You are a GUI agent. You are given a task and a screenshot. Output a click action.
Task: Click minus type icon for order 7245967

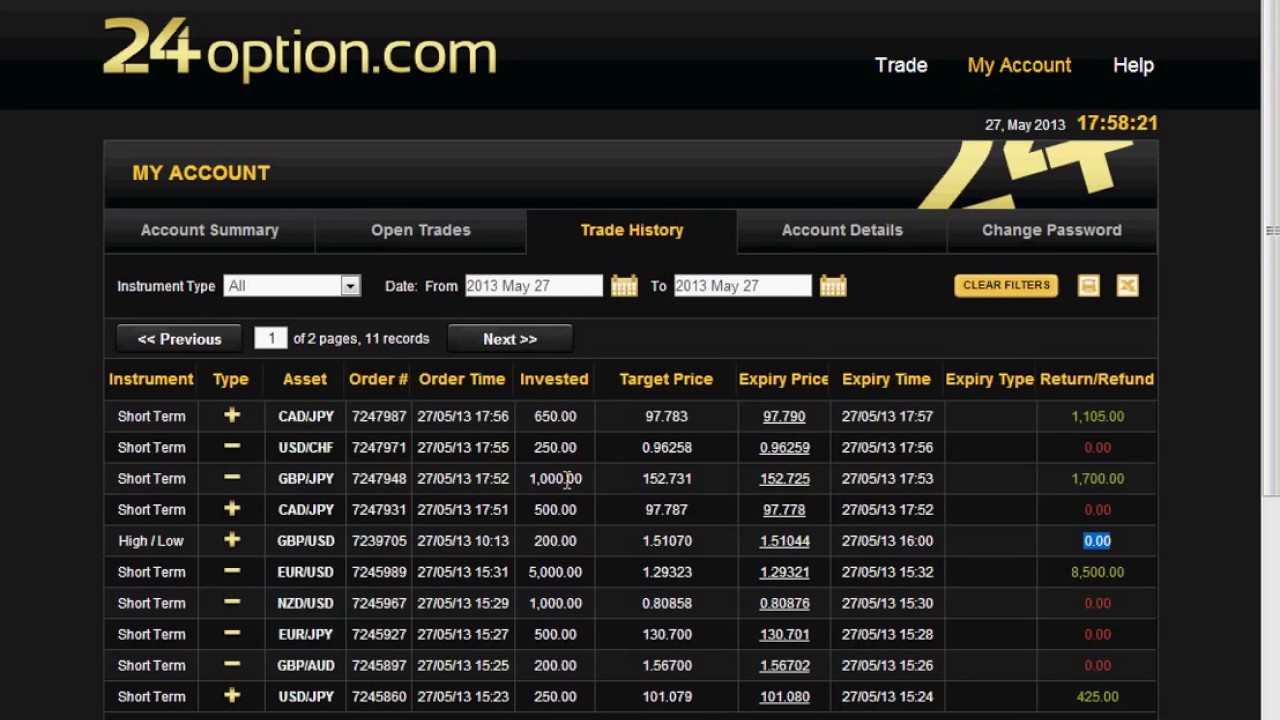(x=232, y=602)
